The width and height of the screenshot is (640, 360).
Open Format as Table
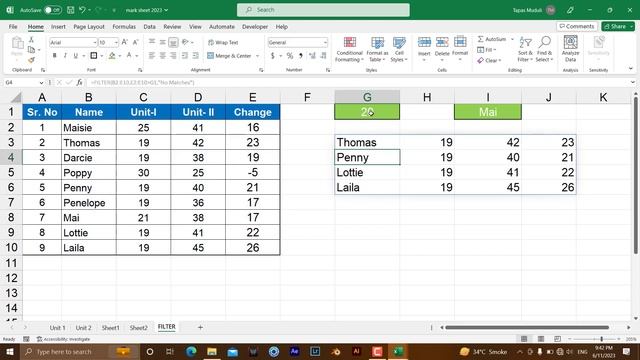[378, 49]
